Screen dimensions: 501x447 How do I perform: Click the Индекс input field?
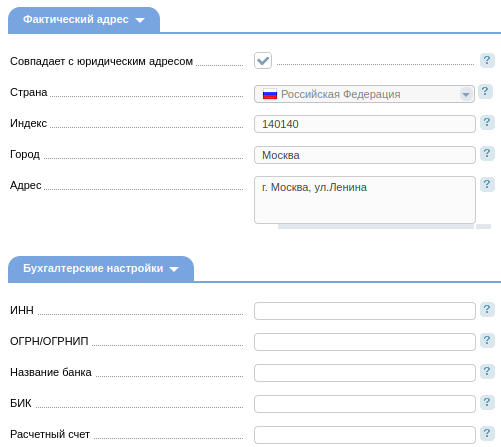pos(365,124)
